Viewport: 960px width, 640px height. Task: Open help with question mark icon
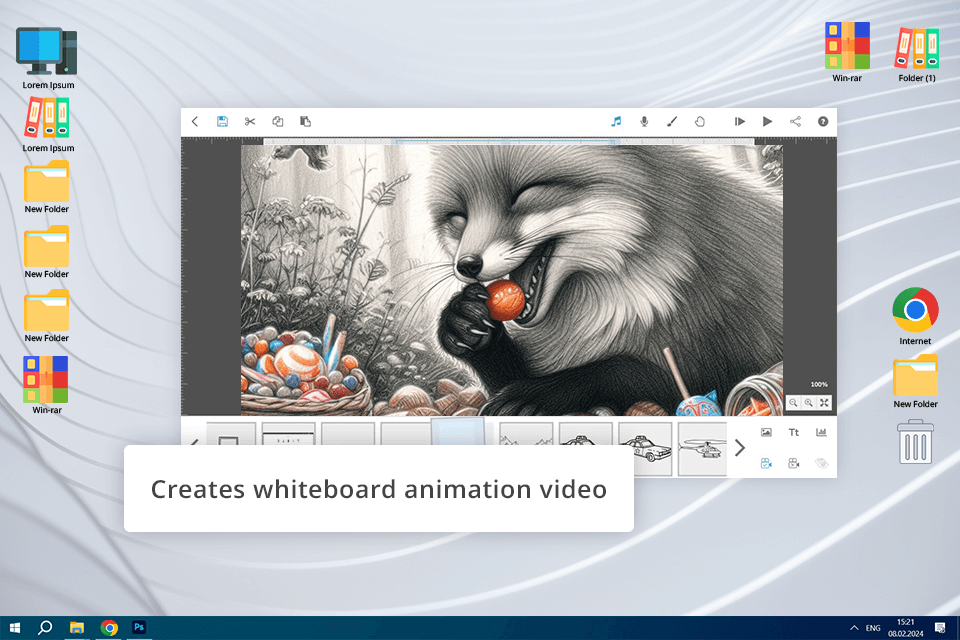click(823, 121)
